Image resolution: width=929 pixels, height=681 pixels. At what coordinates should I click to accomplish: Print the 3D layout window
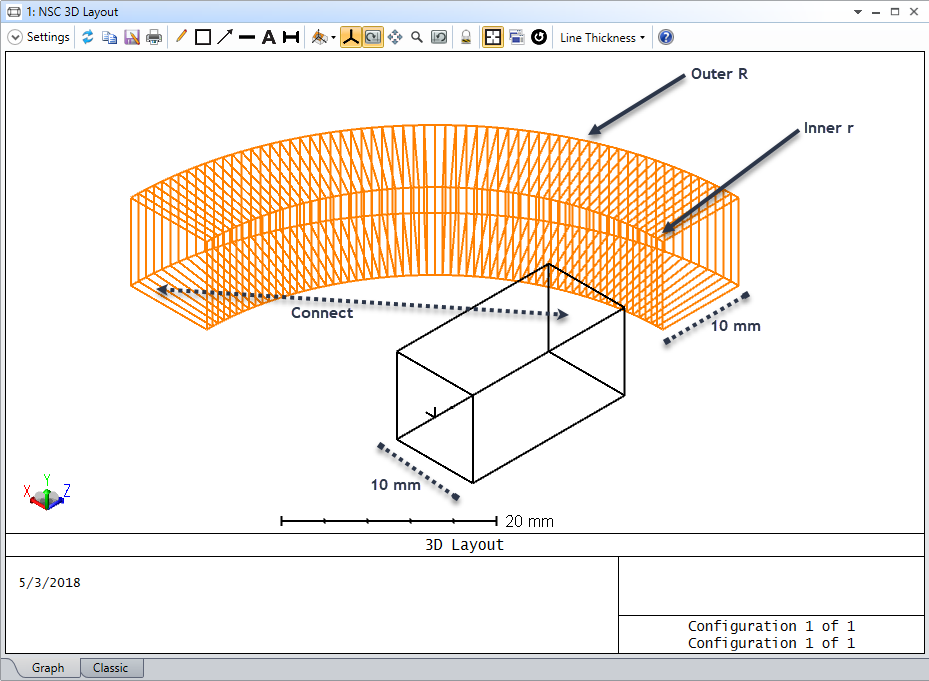pyautogui.click(x=154, y=37)
